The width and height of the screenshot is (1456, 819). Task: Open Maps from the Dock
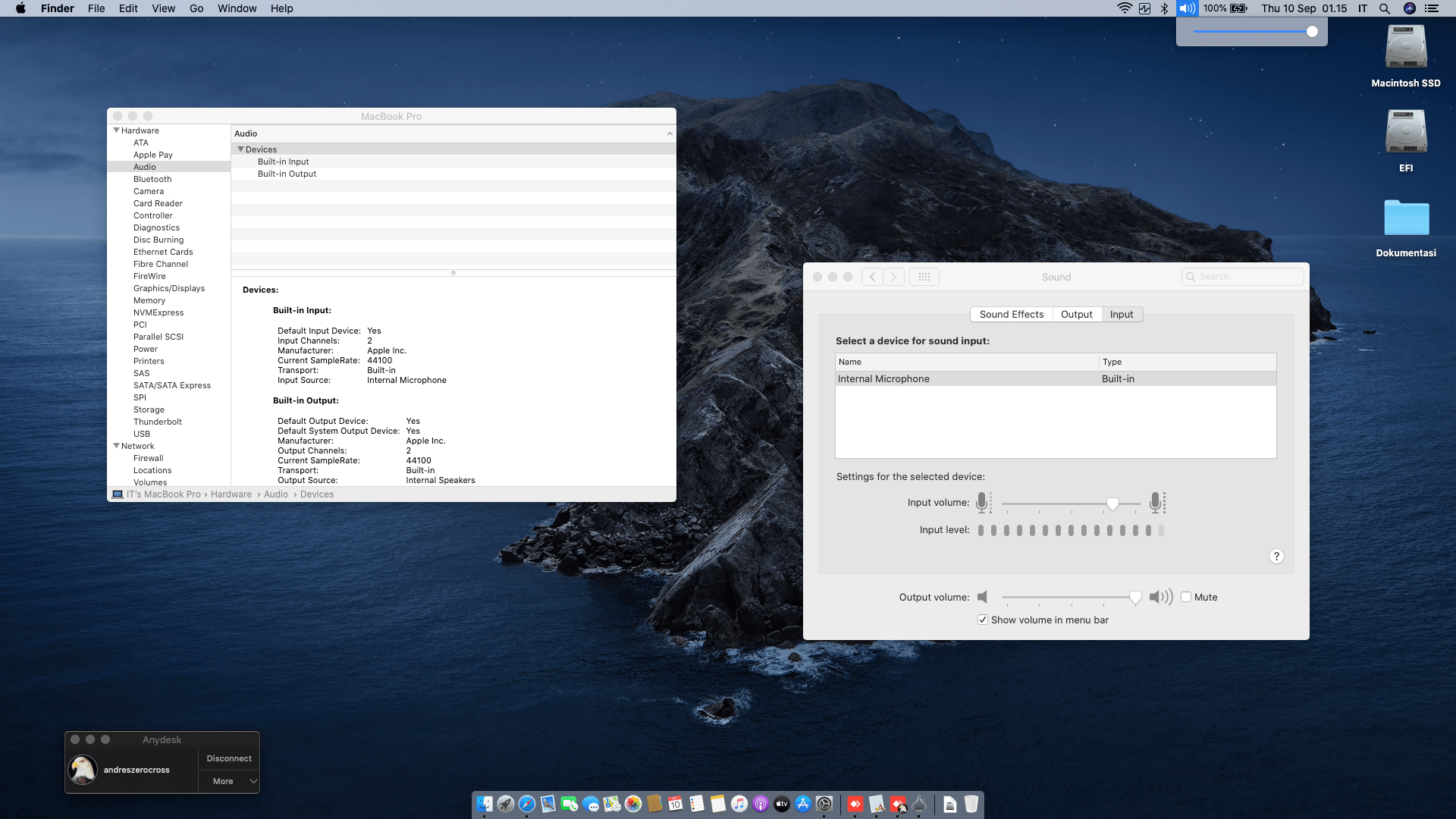tap(612, 804)
